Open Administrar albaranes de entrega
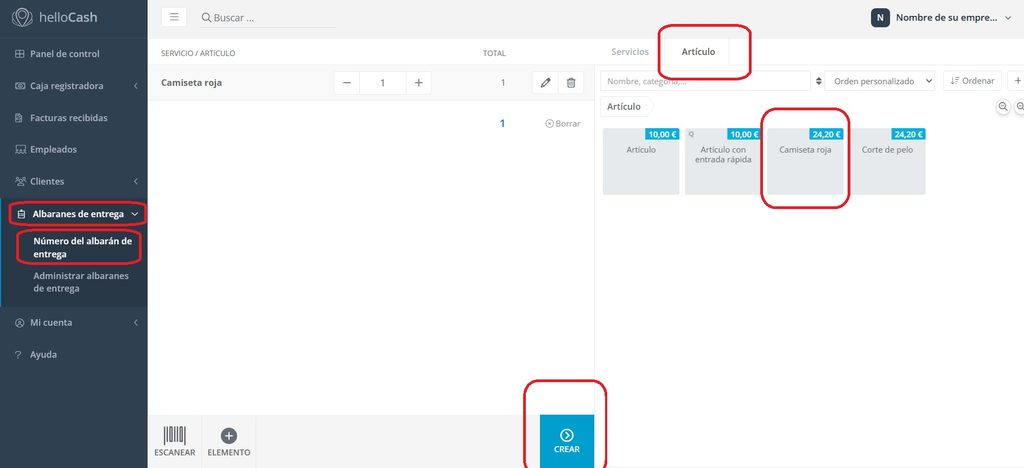 click(81, 282)
